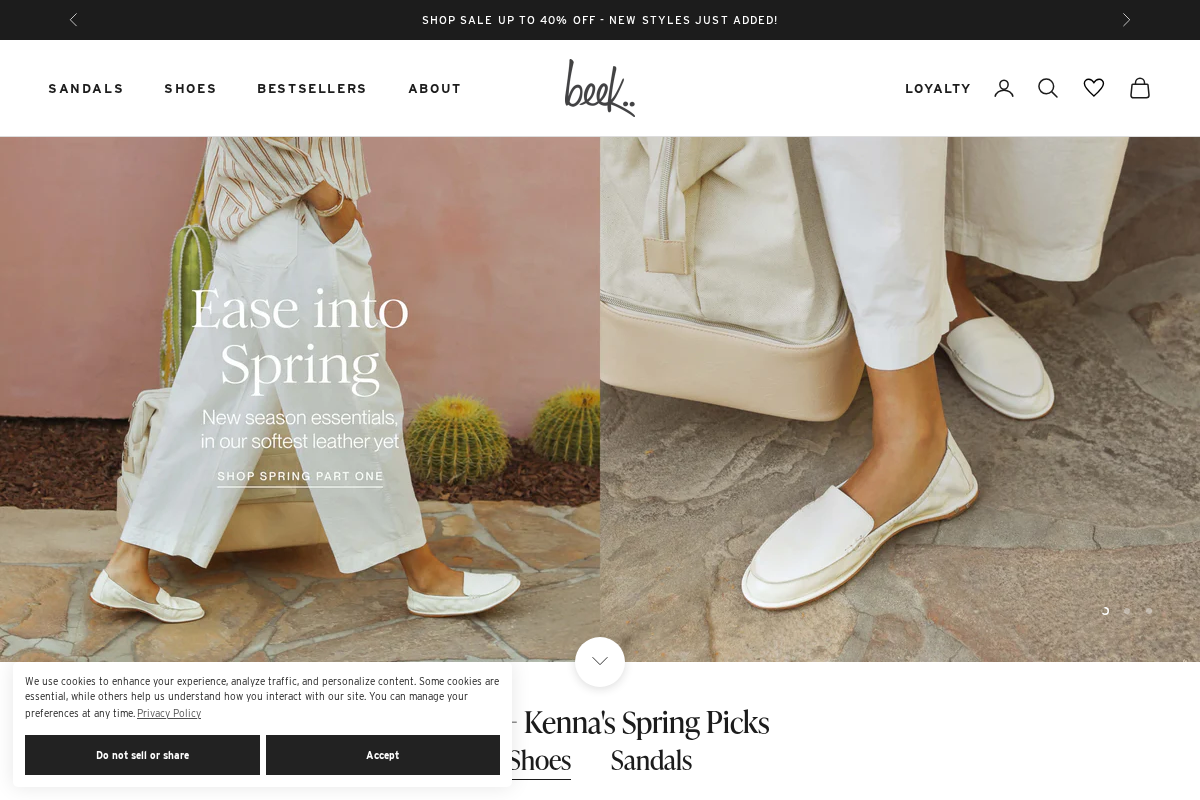Go back in banner using left arrow

tap(73, 20)
